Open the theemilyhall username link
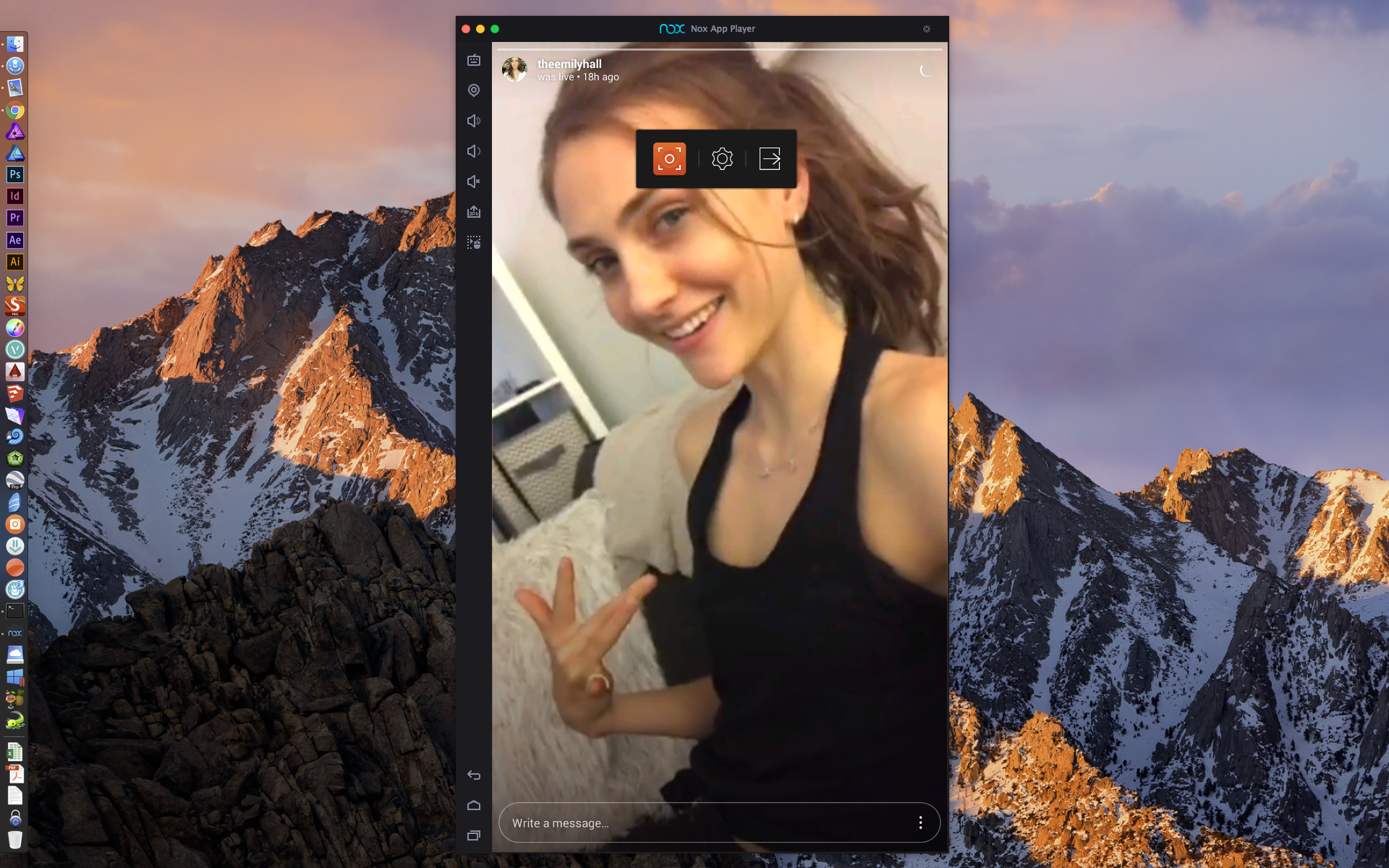The width and height of the screenshot is (1389, 868). pos(569,64)
